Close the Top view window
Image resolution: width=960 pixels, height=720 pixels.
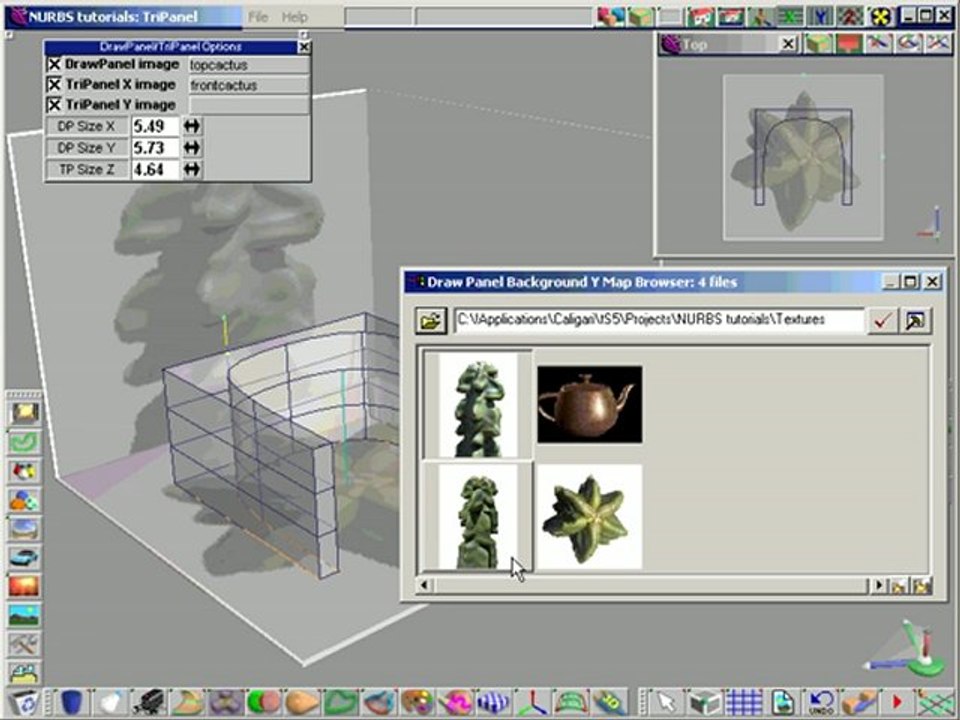tap(788, 44)
